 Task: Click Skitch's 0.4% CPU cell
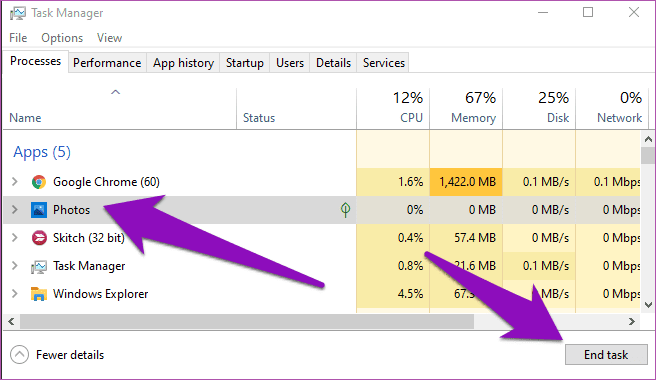tap(393, 238)
